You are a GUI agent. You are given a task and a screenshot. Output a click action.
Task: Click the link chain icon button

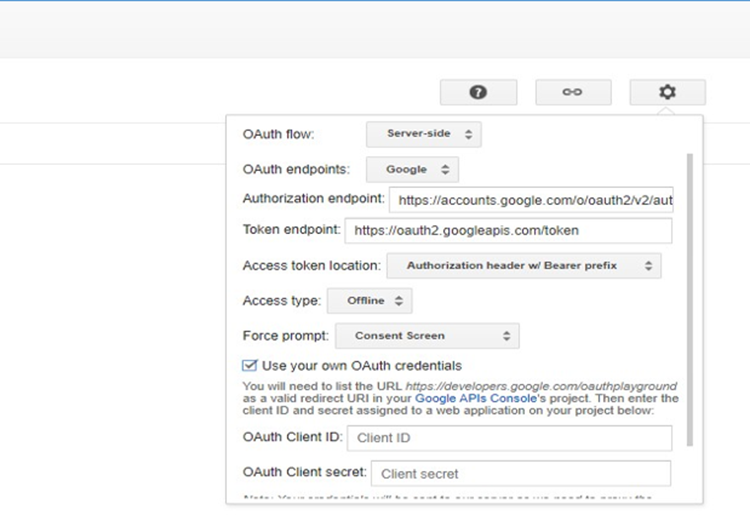click(572, 92)
